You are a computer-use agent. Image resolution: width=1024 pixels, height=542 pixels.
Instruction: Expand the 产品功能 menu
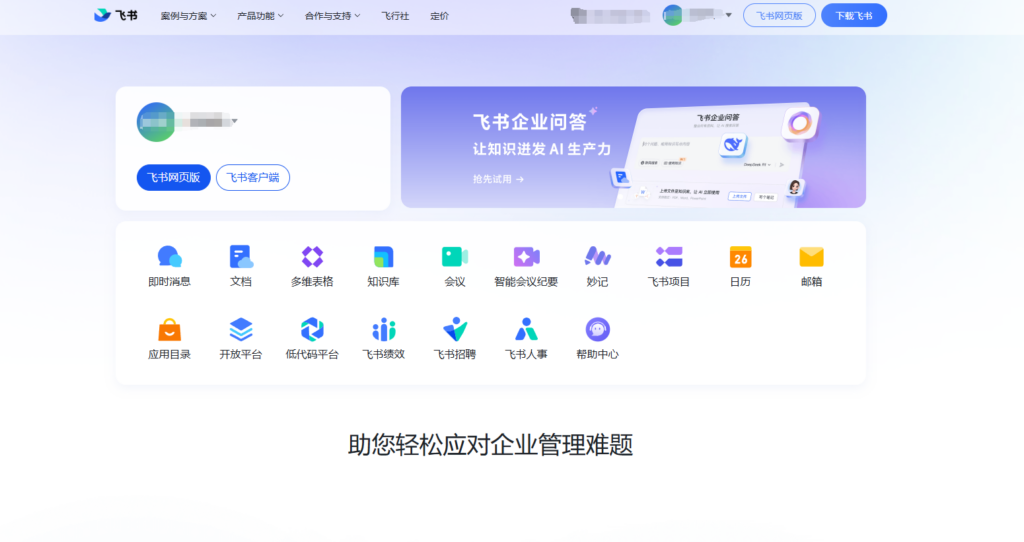[260, 16]
